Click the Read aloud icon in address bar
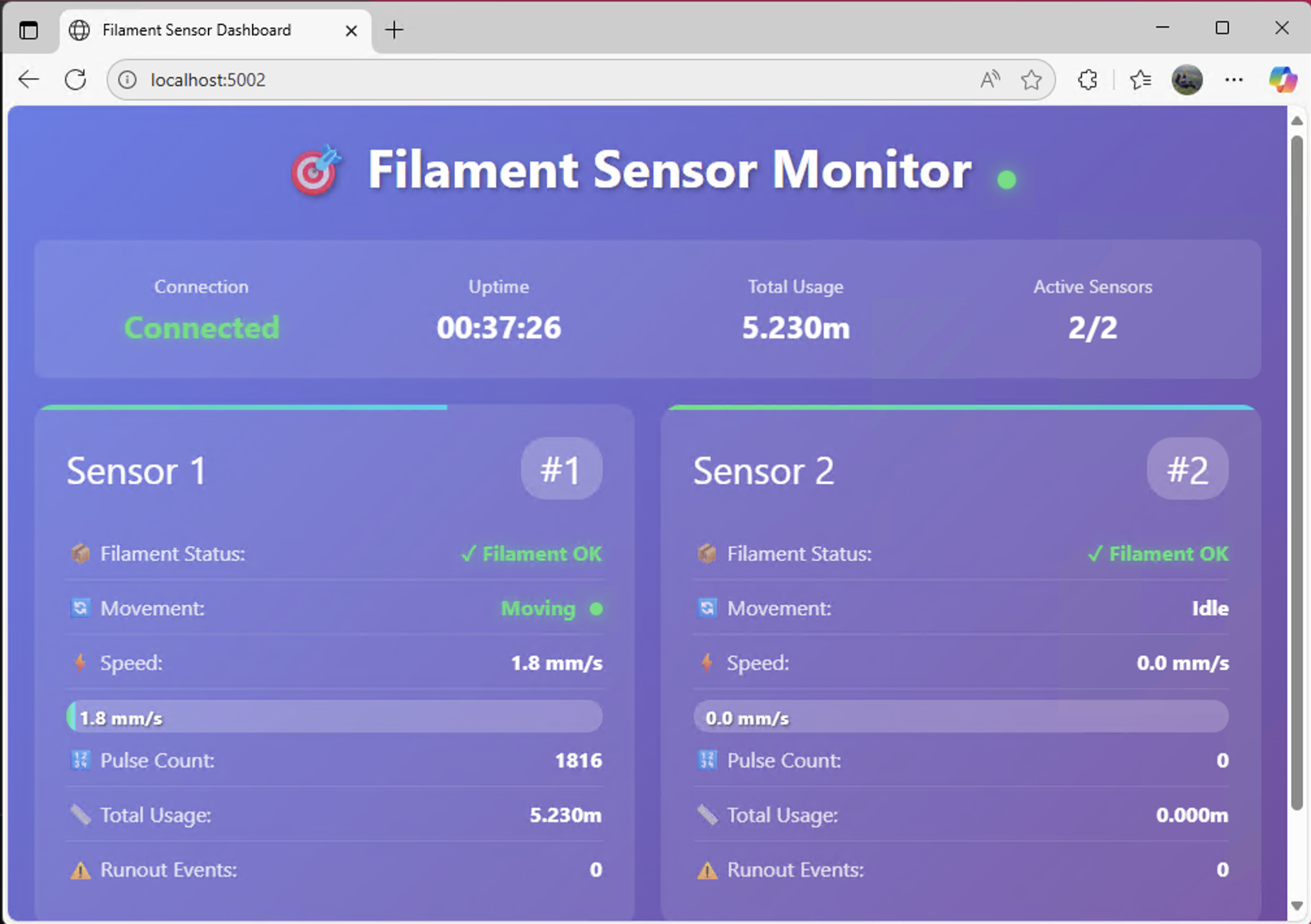 (x=989, y=80)
